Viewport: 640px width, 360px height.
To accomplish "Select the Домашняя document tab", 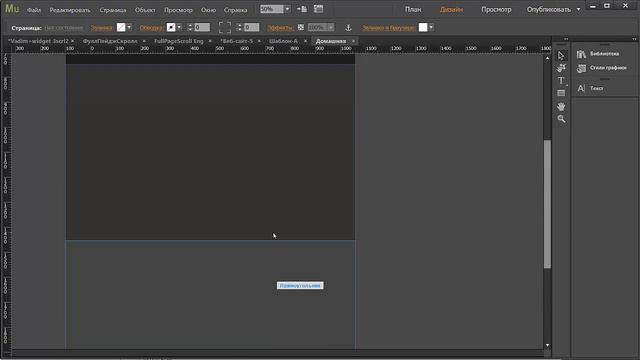I will (x=331, y=41).
